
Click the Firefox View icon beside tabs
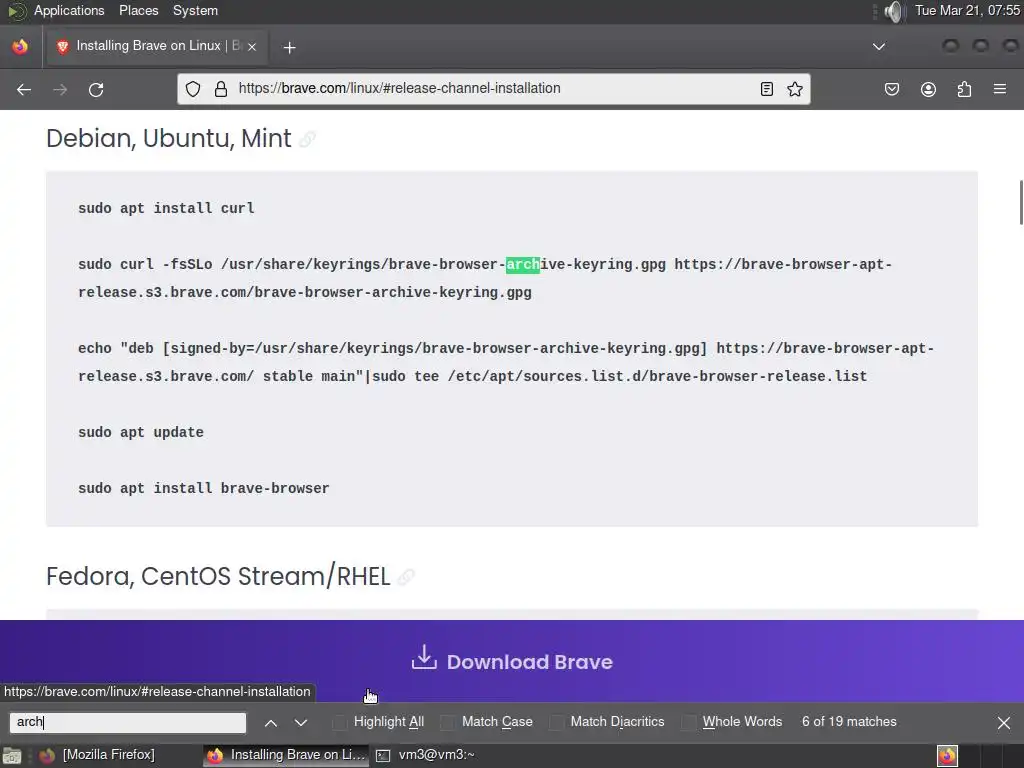coord(20,46)
